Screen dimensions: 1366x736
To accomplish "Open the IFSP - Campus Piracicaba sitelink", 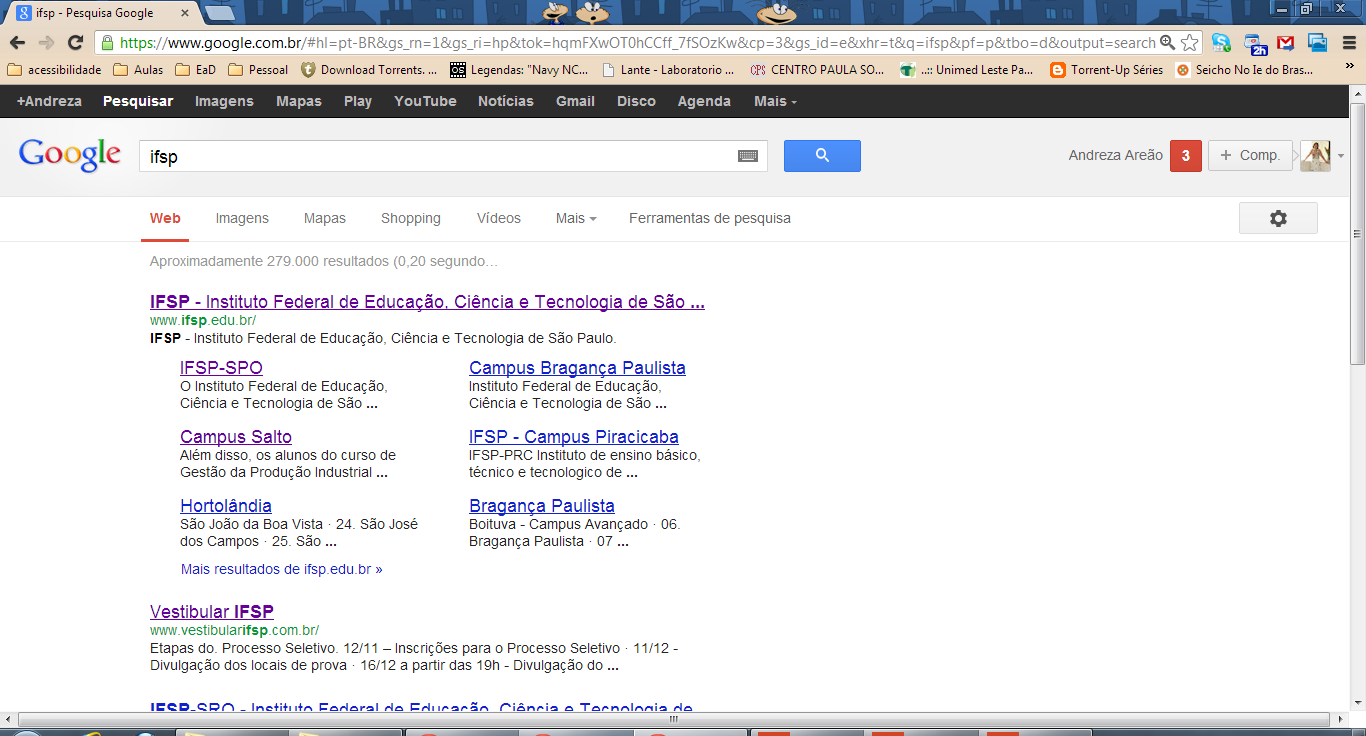I will coord(574,437).
